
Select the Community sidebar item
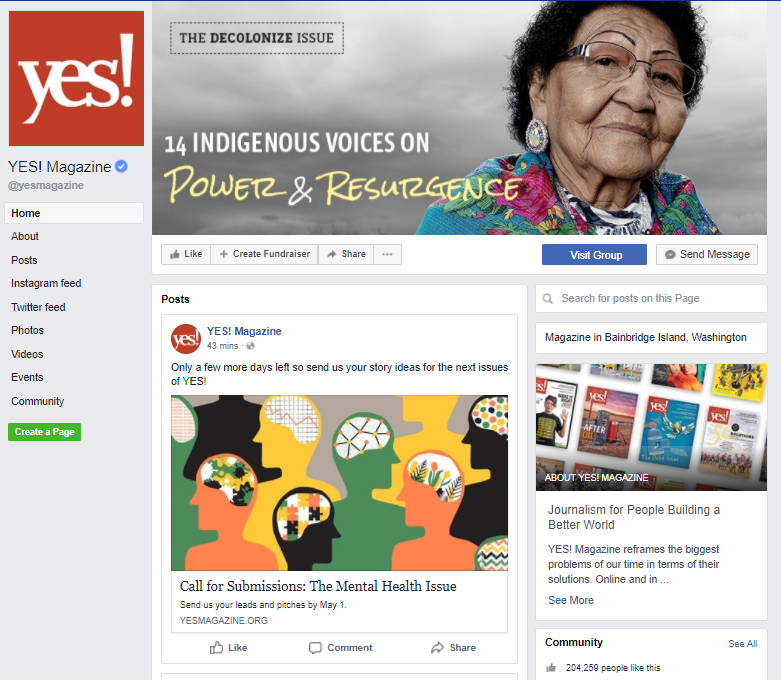pyautogui.click(x=37, y=401)
